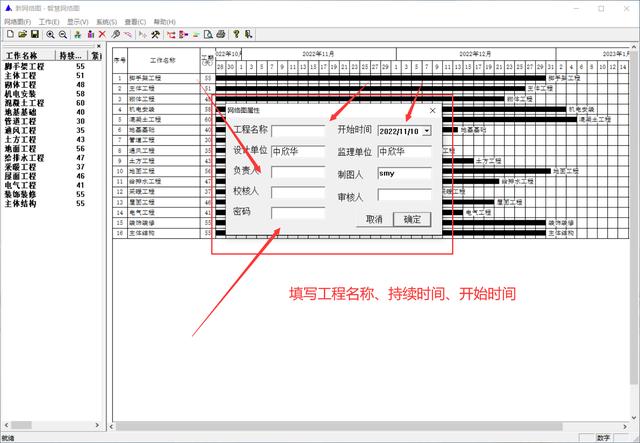
Task: Click the 审核人 input field
Action: [x=404, y=194]
